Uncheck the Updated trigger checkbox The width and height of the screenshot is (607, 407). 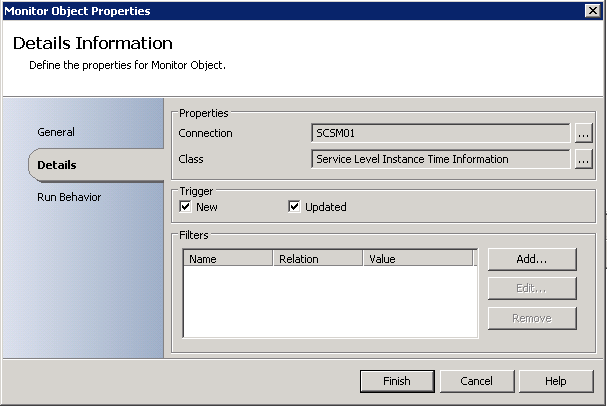tap(294, 207)
